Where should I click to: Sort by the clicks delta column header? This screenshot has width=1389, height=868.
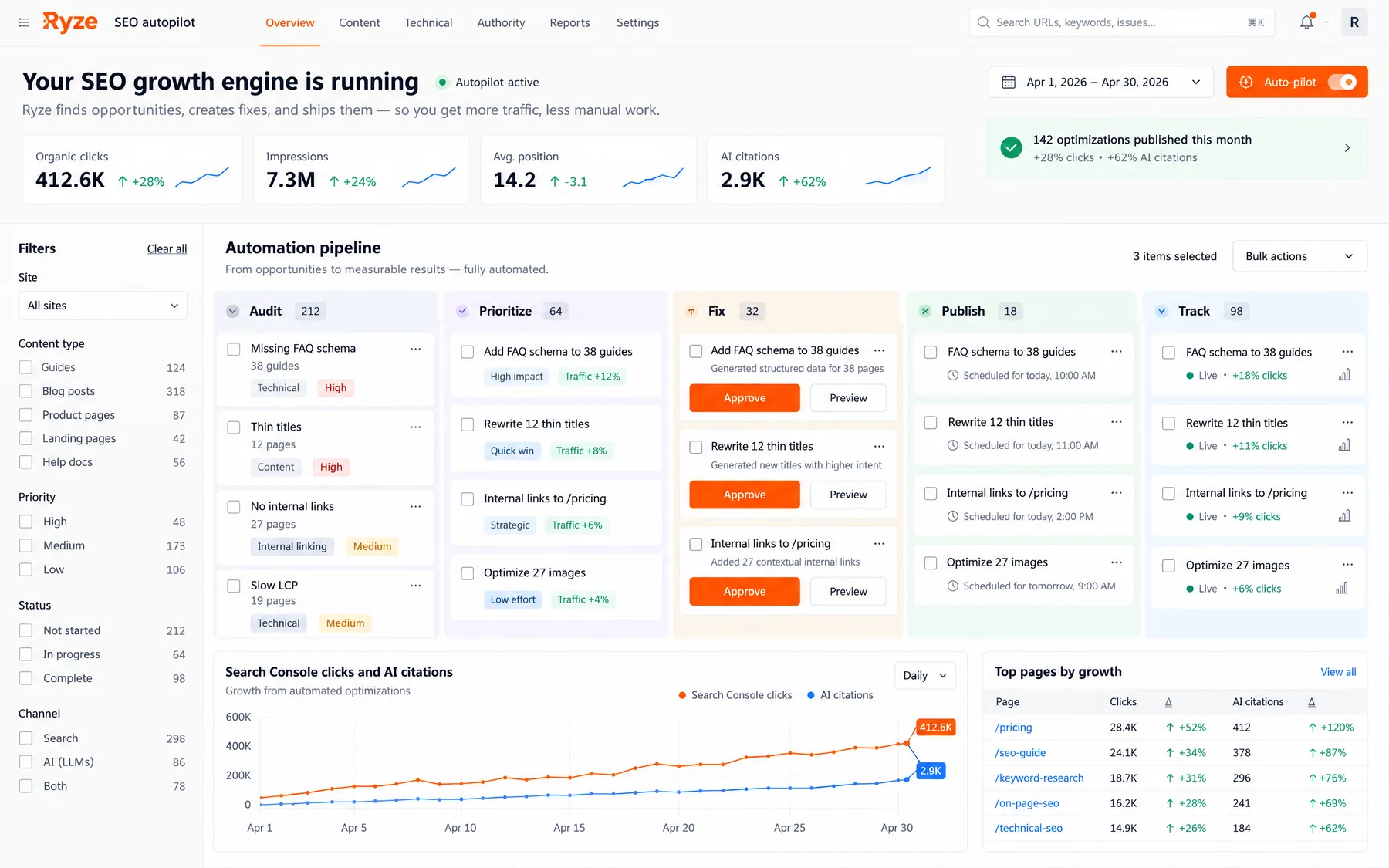(x=1168, y=702)
